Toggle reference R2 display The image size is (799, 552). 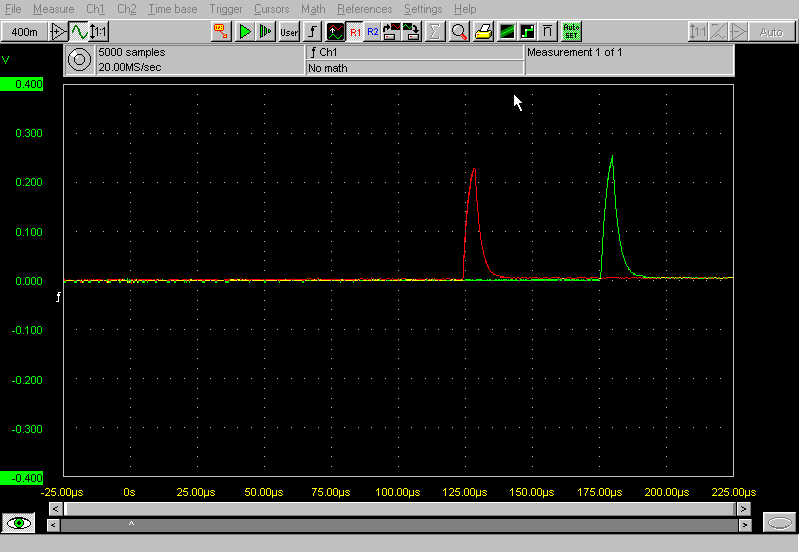pyautogui.click(x=372, y=32)
